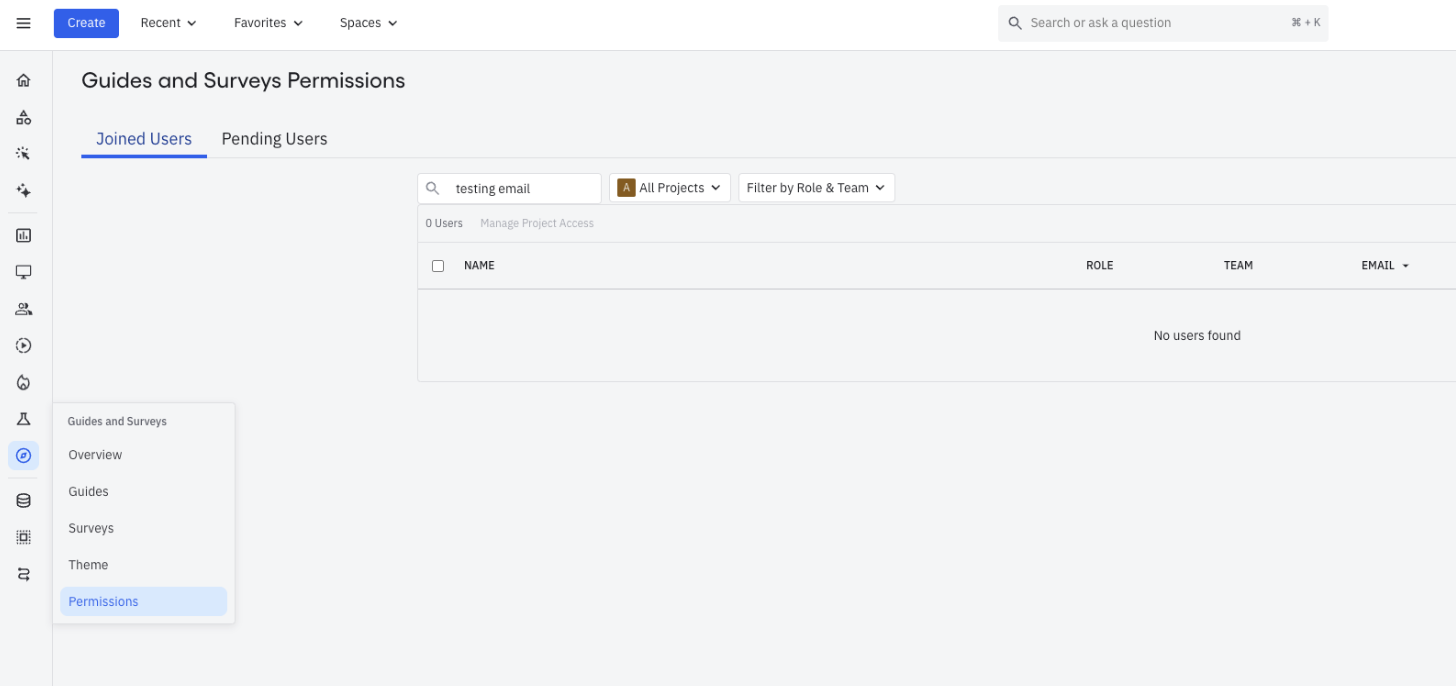Click the 'testing email' user search field

(510, 188)
